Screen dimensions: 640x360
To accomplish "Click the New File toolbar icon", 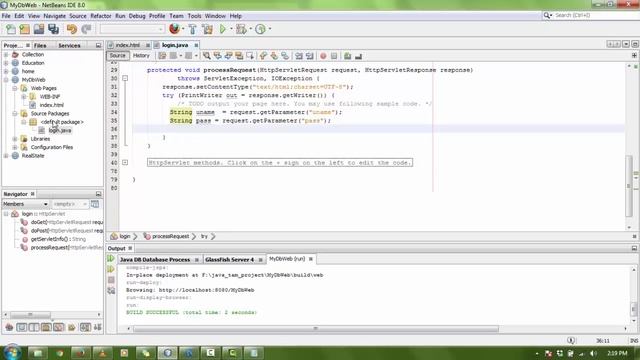I will click(11, 29).
